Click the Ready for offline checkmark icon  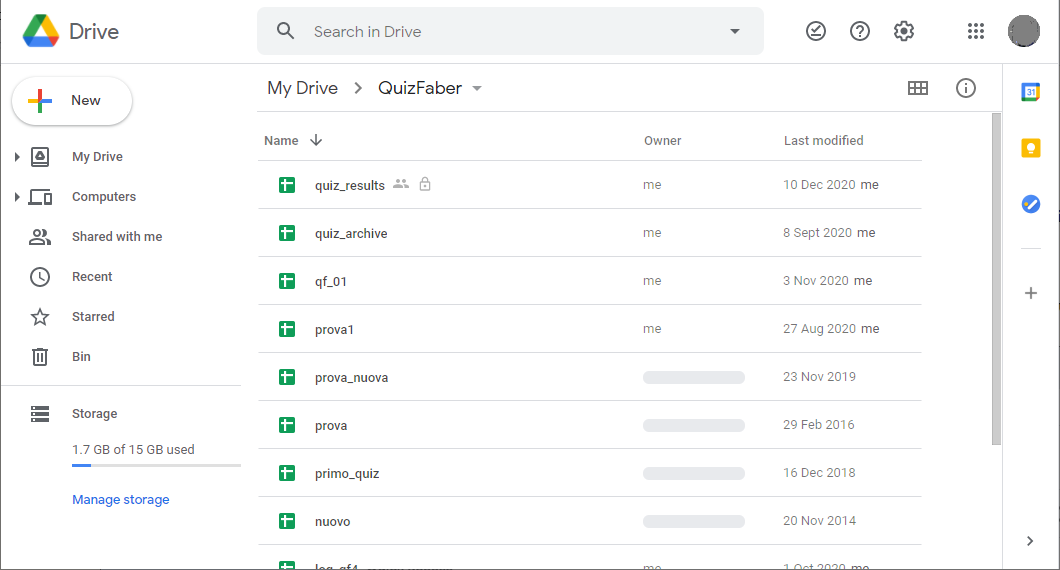816,31
